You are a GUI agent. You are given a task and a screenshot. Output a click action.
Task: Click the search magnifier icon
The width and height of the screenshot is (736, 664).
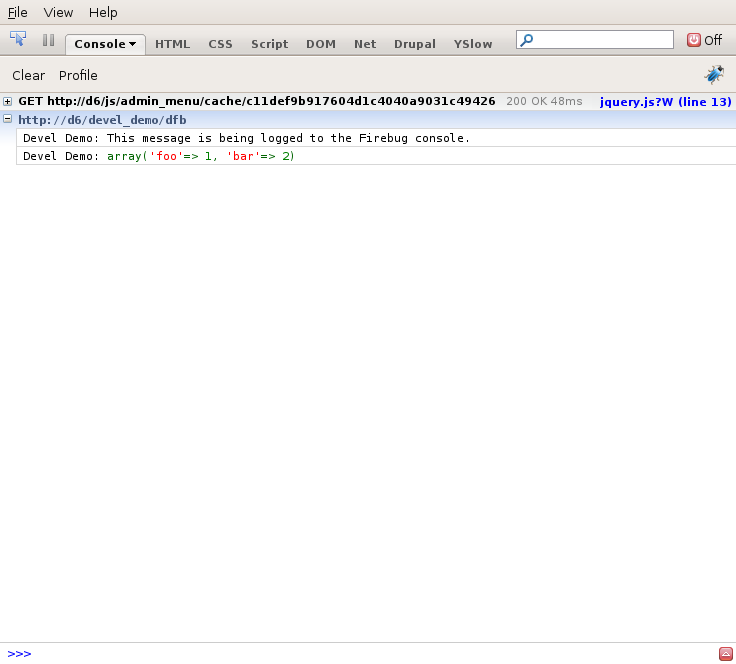tap(527, 40)
